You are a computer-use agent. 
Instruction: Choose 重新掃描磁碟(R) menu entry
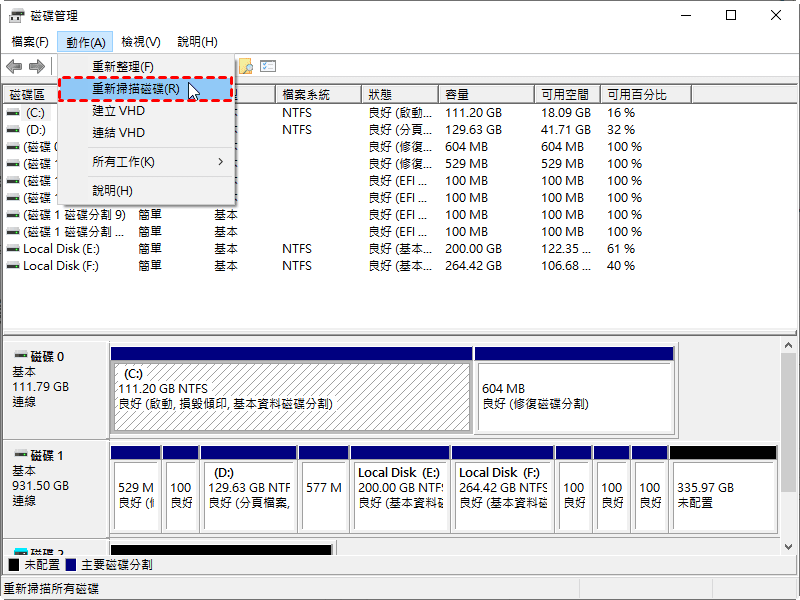146,89
